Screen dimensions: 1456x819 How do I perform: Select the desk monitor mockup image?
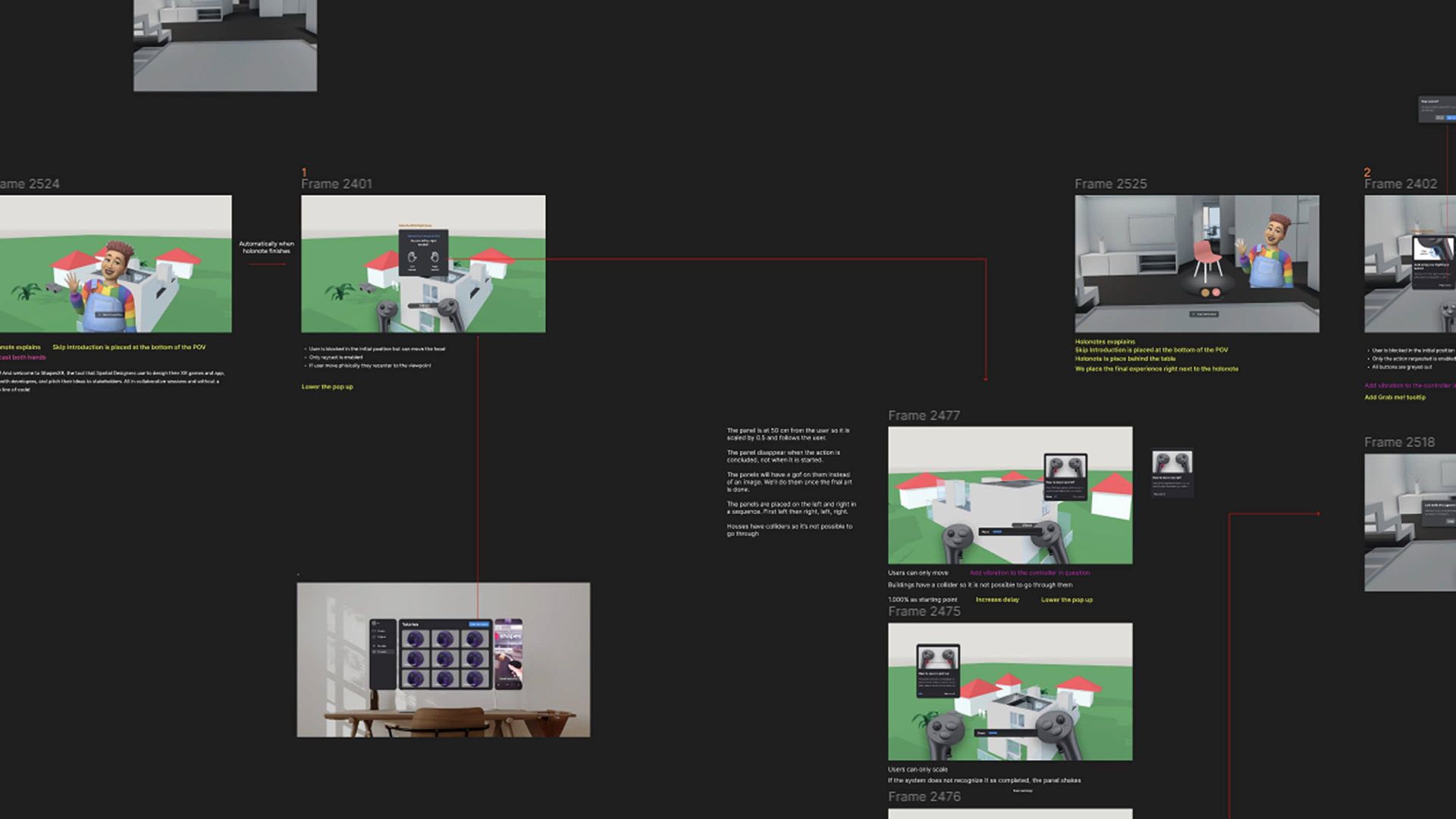click(444, 660)
